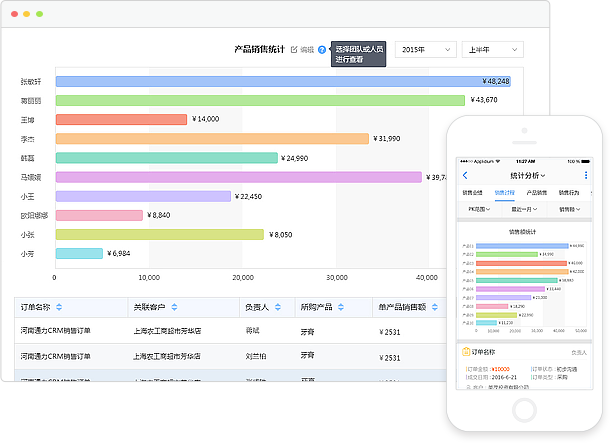
Task: Sort table by 订单名称 column arrows
Action: 59,307
